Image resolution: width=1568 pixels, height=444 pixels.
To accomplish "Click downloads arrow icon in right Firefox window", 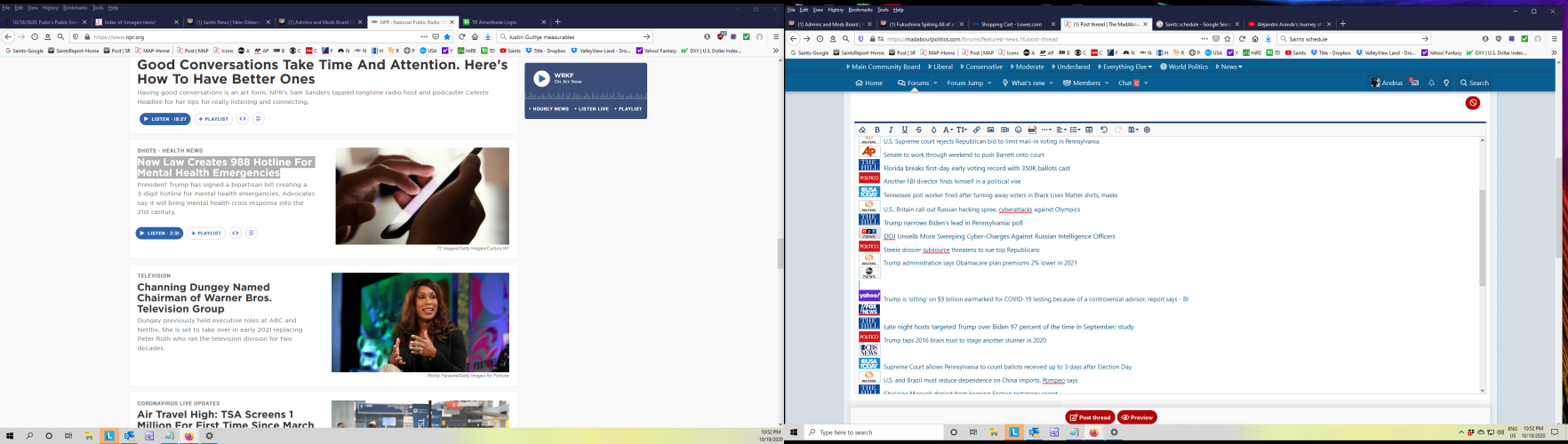I will pyautogui.click(x=1268, y=39).
